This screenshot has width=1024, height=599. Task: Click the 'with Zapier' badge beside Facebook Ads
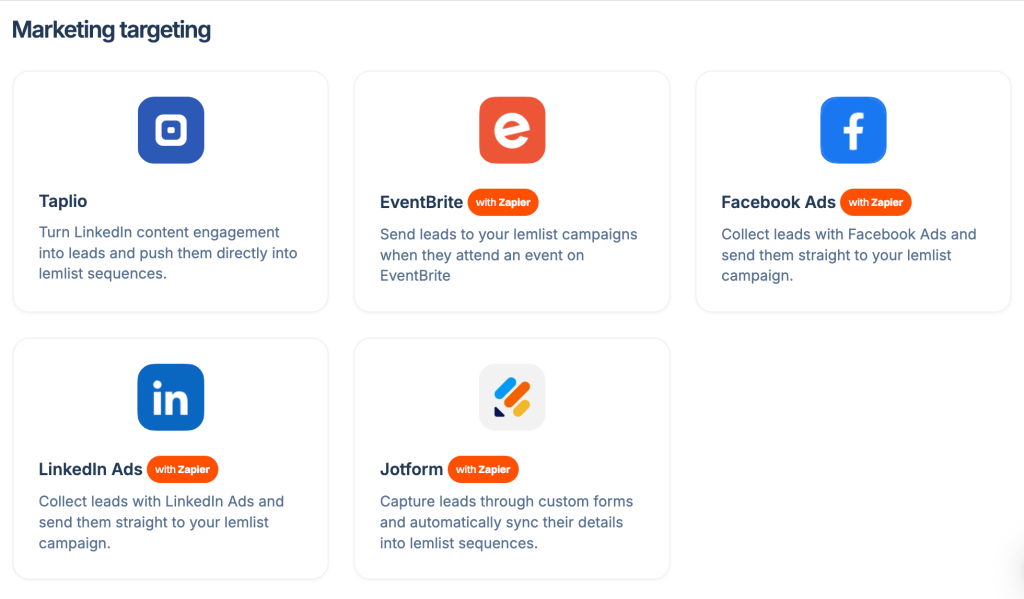click(x=875, y=202)
